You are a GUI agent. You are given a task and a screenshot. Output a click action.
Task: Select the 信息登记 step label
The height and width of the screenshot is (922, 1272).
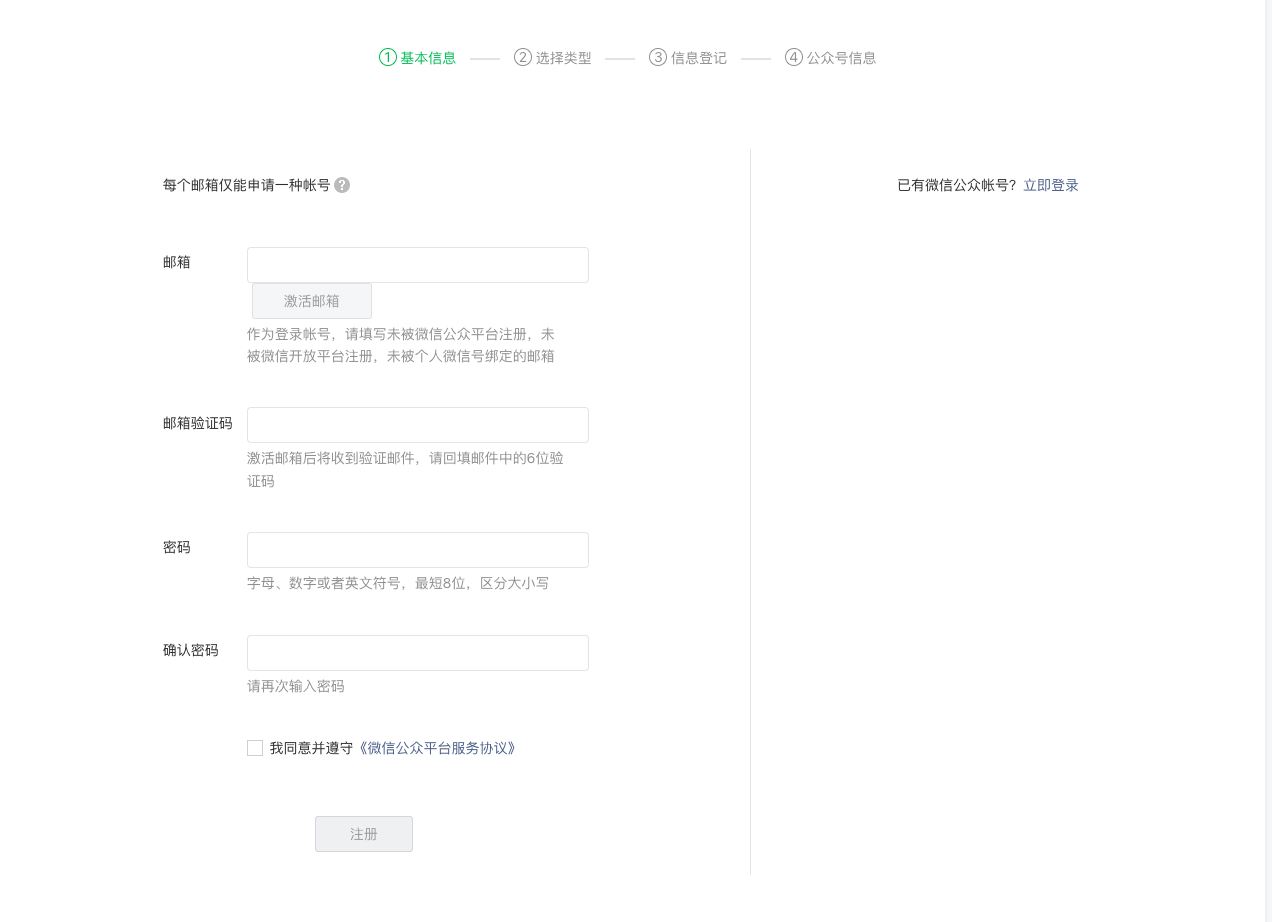click(697, 57)
